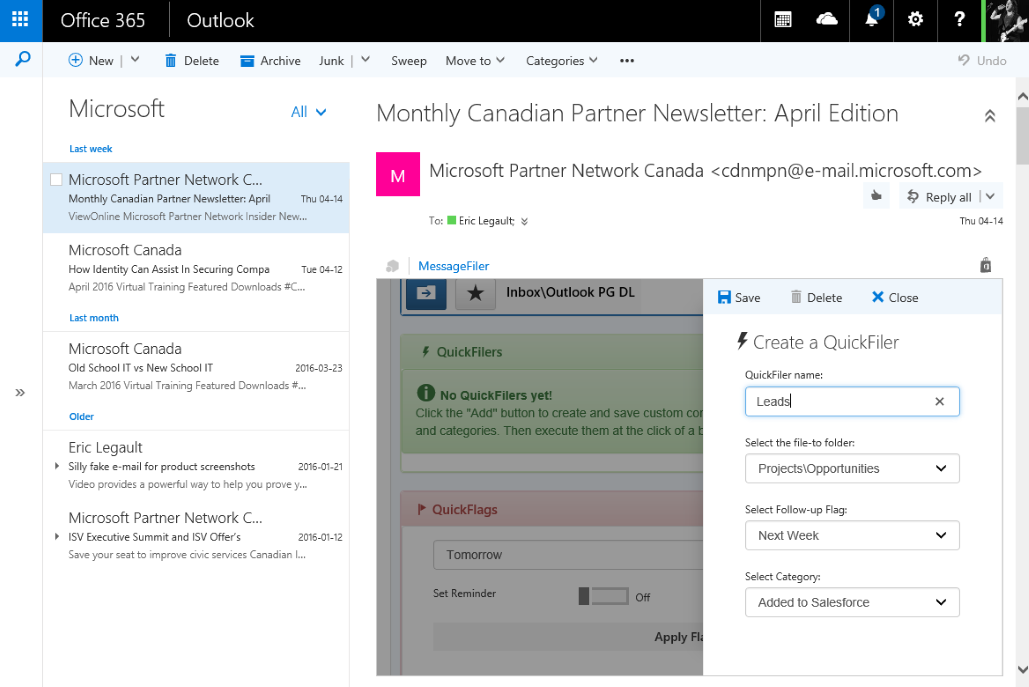Screen dimensions: 1029x687
Task: Open the Office 365 app launcher grid
Action: [x=20, y=20]
